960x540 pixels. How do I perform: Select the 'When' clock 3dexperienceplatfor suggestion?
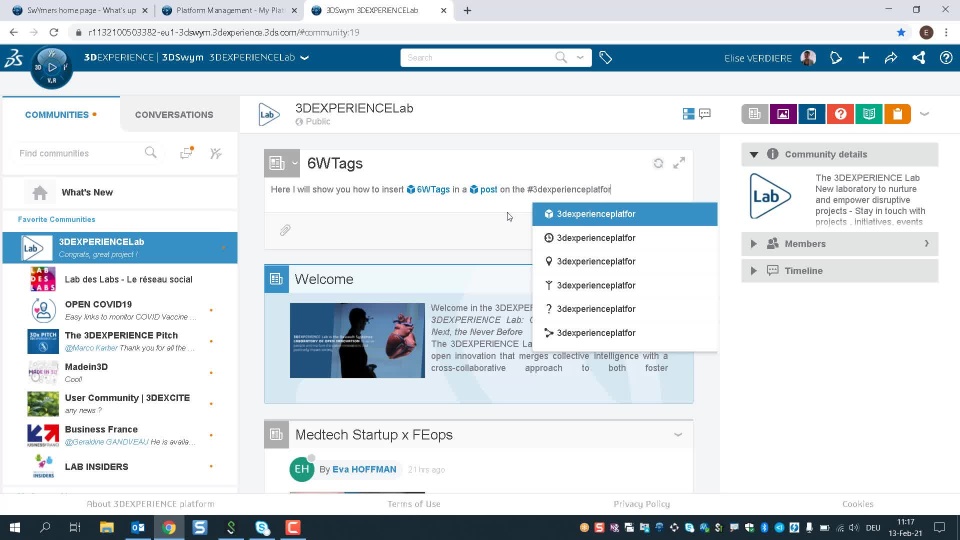click(x=624, y=238)
